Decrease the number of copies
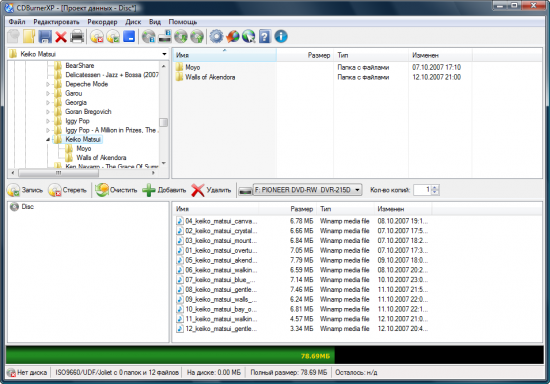Image resolution: width=550 pixels, height=384 pixels. (x=435, y=192)
